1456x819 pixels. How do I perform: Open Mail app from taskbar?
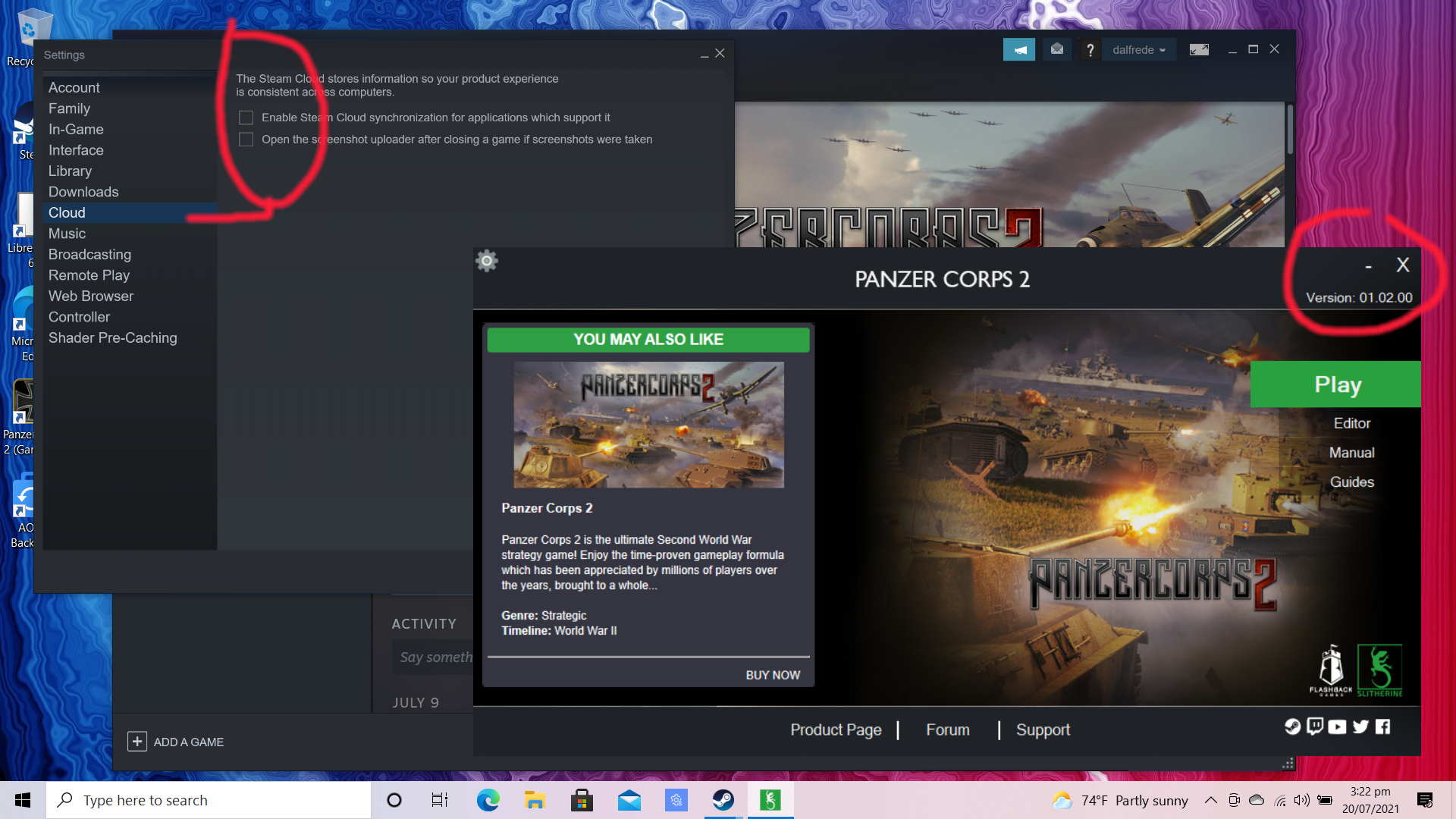(629, 800)
